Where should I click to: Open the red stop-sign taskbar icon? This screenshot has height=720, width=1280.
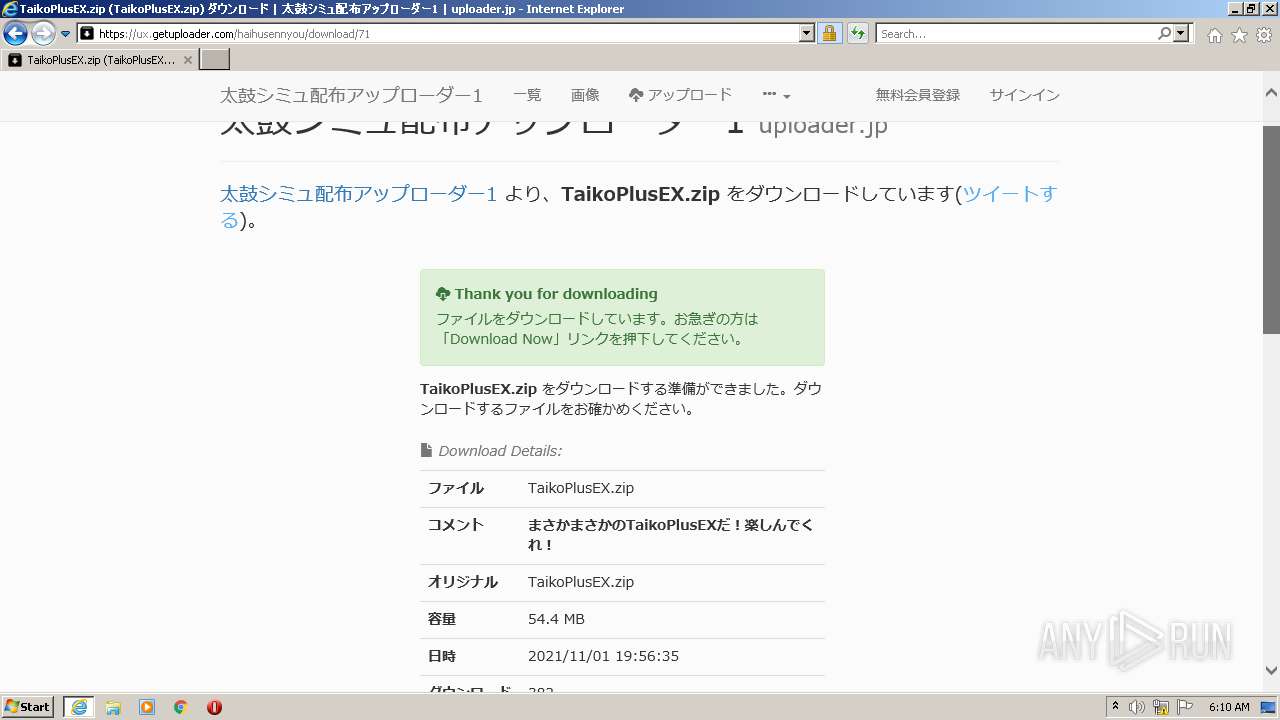214,707
